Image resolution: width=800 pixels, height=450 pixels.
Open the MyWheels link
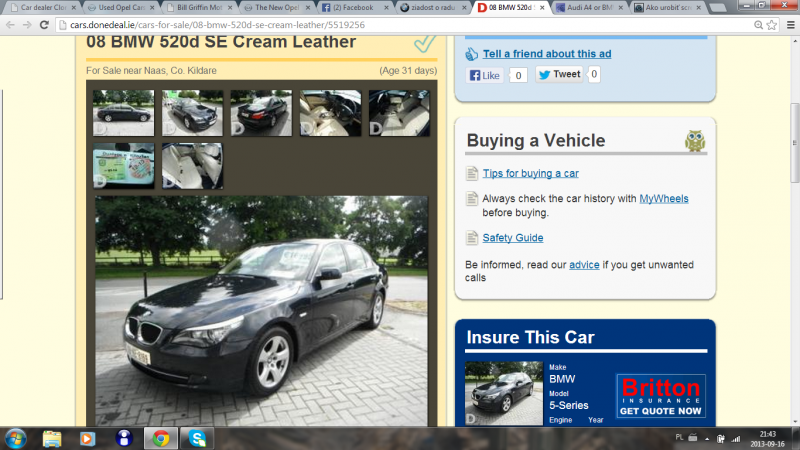pyautogui.click(x=664, y=198)
